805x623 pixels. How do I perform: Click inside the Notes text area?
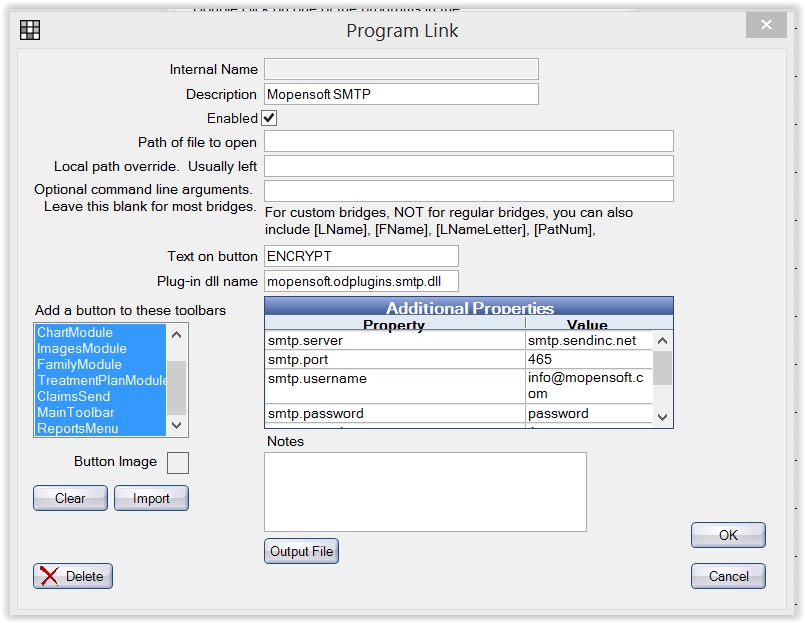(425, 492)
